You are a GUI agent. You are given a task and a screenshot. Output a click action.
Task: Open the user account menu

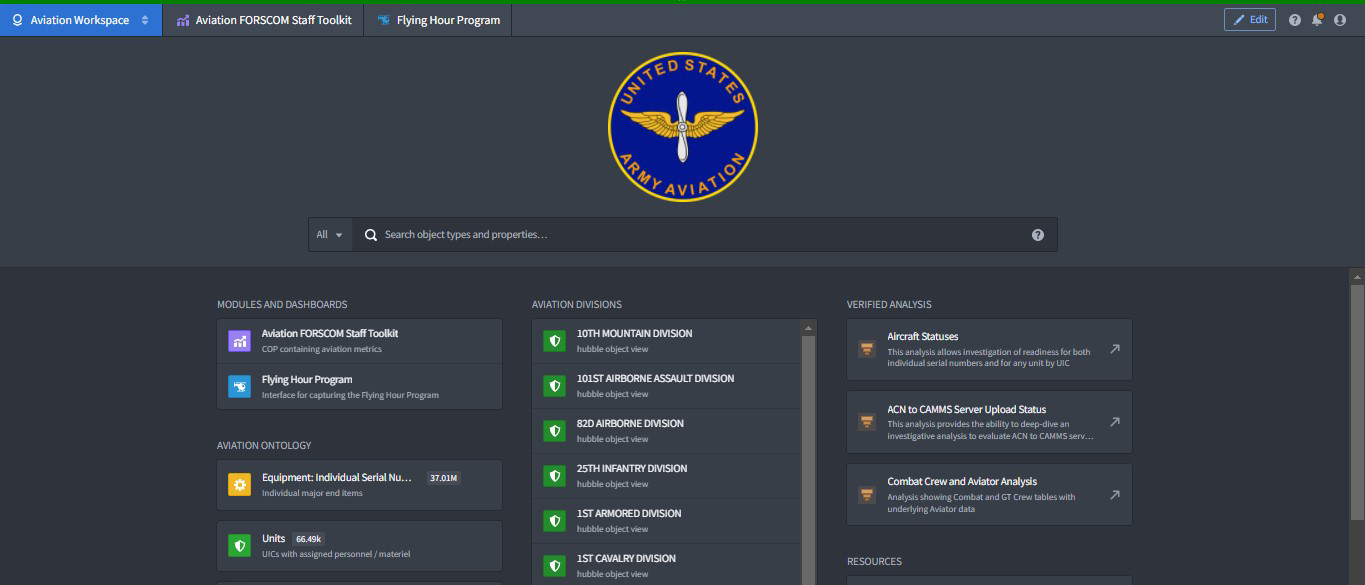[x=1340, y=20]
